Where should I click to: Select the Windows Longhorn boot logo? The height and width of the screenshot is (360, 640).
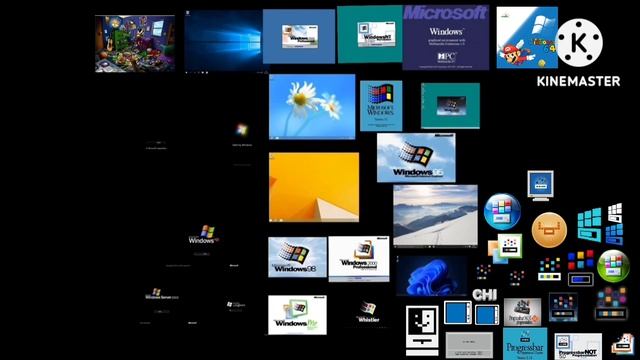236,304
